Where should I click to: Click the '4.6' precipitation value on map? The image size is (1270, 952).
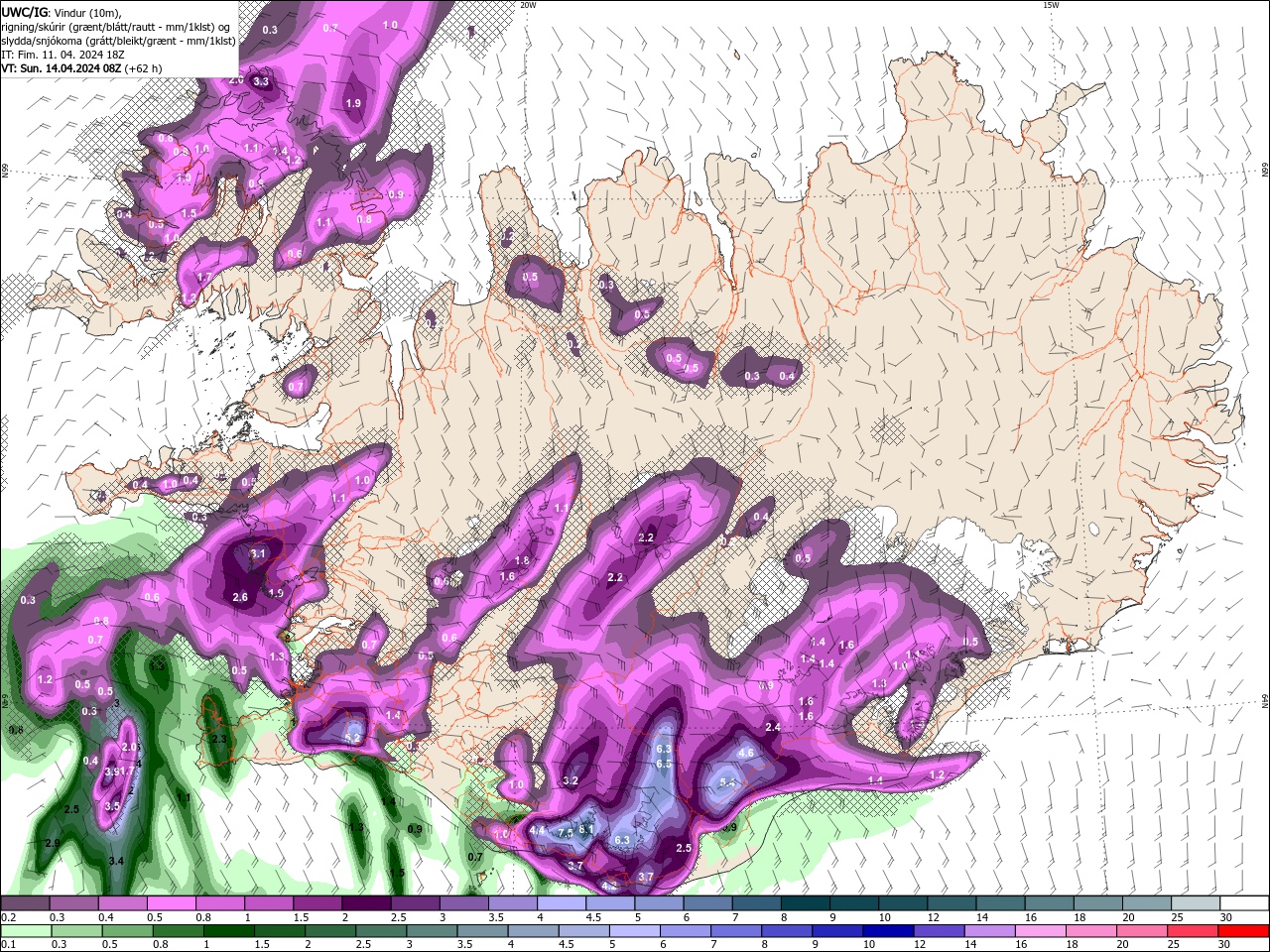point(747,753)
